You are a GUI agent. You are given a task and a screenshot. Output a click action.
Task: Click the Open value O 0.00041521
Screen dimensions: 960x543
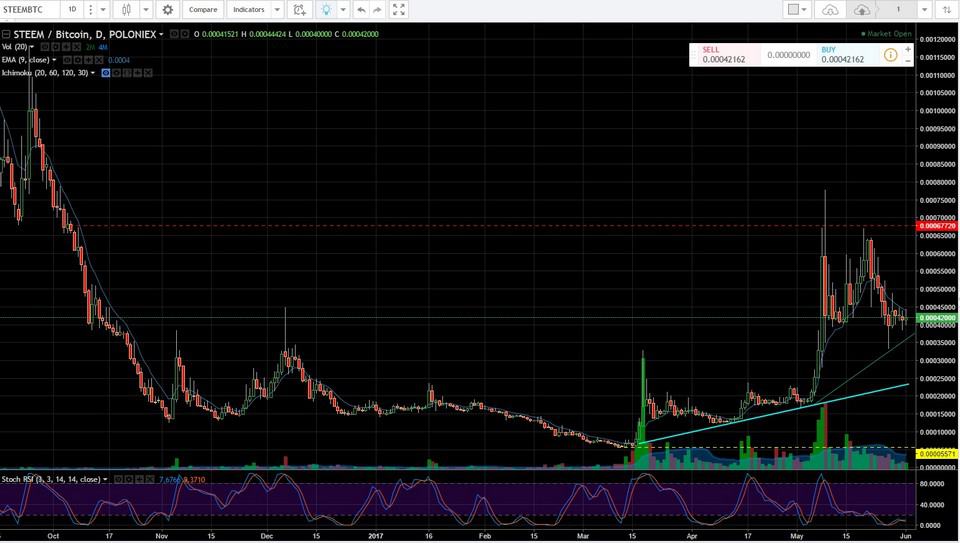coord(216,34)
